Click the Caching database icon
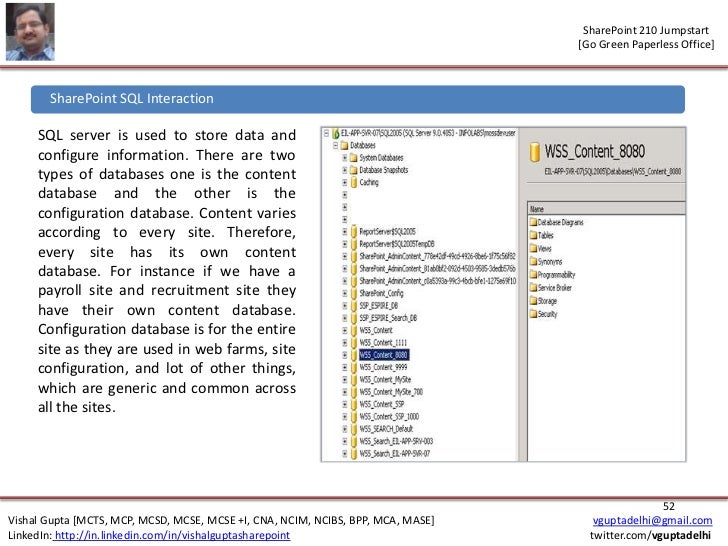The image size is (728, 546). (x=354, y=182)
